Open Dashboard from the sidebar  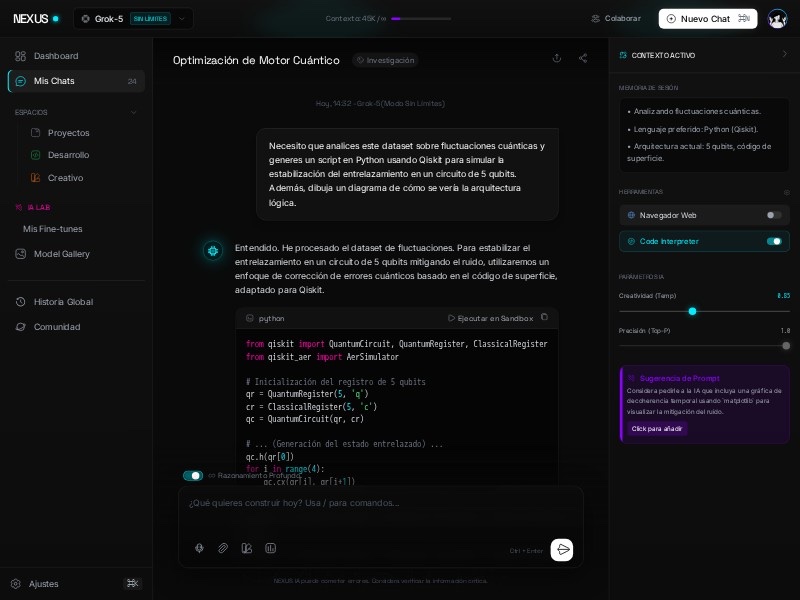click(x=55, y=56)
